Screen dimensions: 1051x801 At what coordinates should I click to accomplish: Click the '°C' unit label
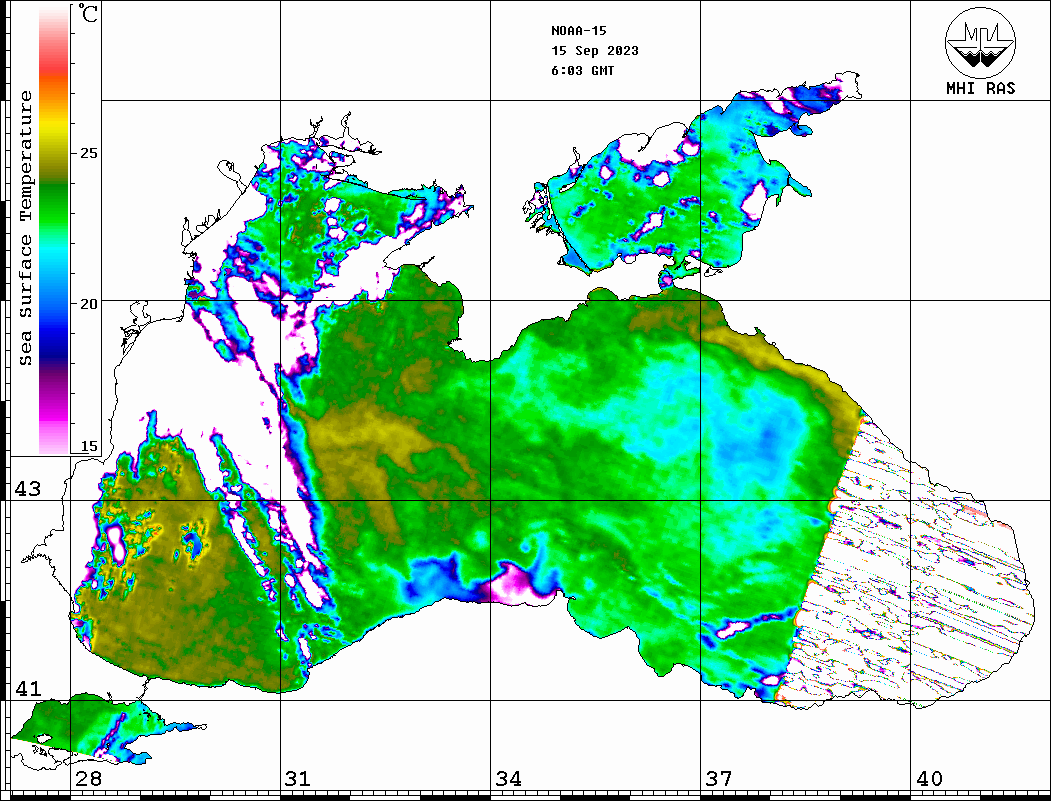point(88,13)
